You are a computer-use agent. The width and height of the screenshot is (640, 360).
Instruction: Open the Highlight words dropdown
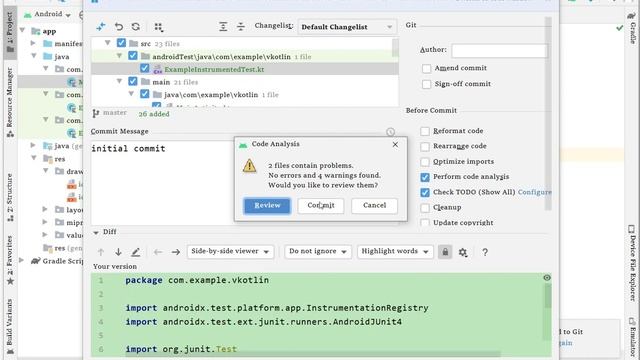(x=395, y=251)
